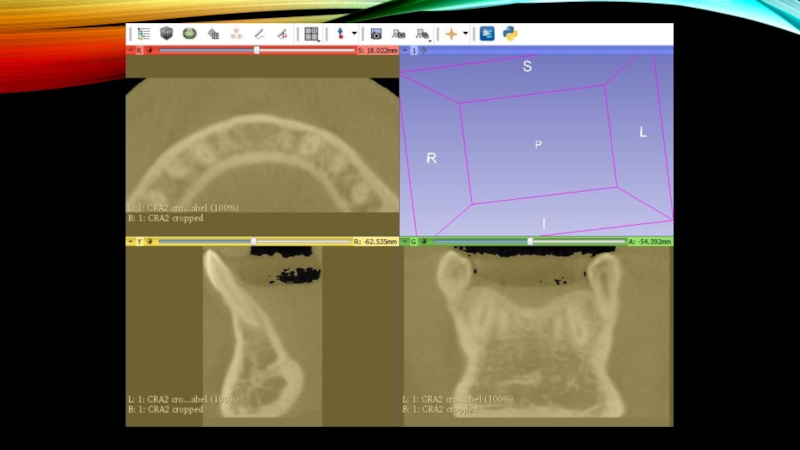Open the Python console
Viewport: 800px width, 450px height.
click(x=510, y=34)
